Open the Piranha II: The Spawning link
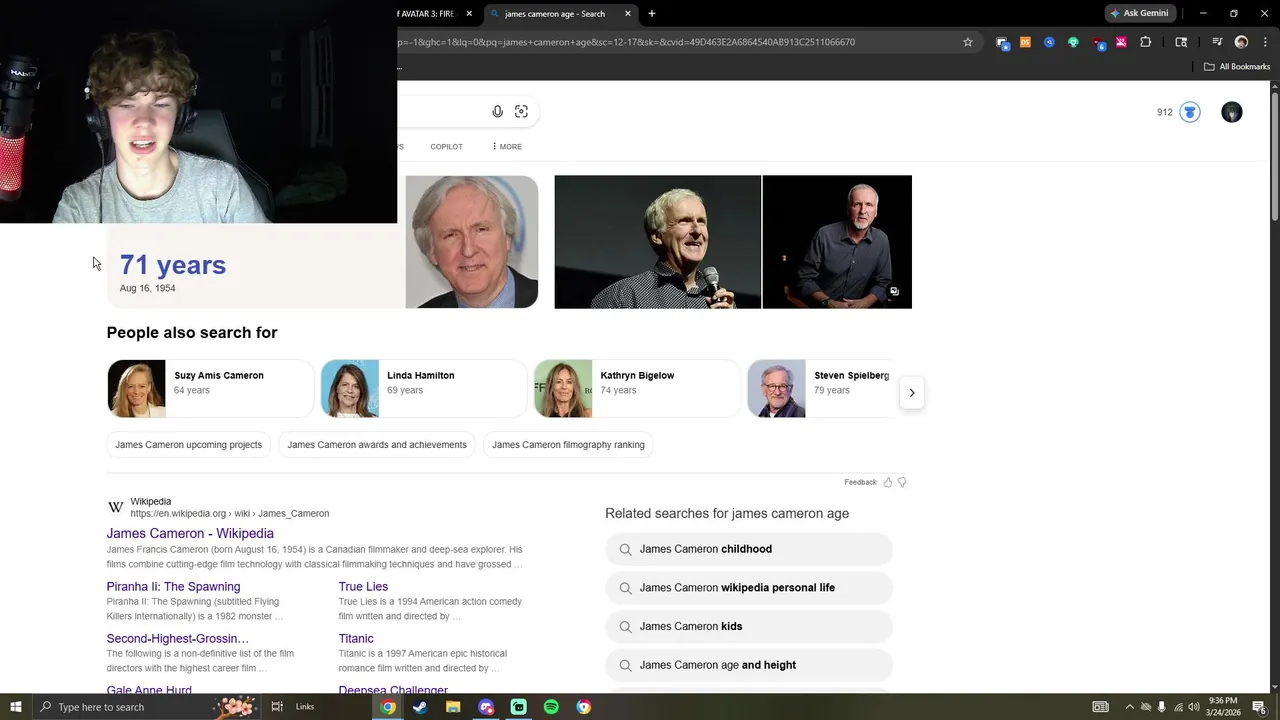The image size is (1280, 720). [174, 587]
